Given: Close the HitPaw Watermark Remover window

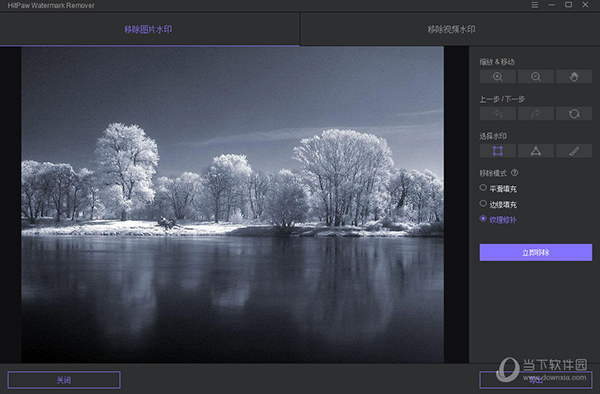Looking at the screenshot, I should click(585, 5).
